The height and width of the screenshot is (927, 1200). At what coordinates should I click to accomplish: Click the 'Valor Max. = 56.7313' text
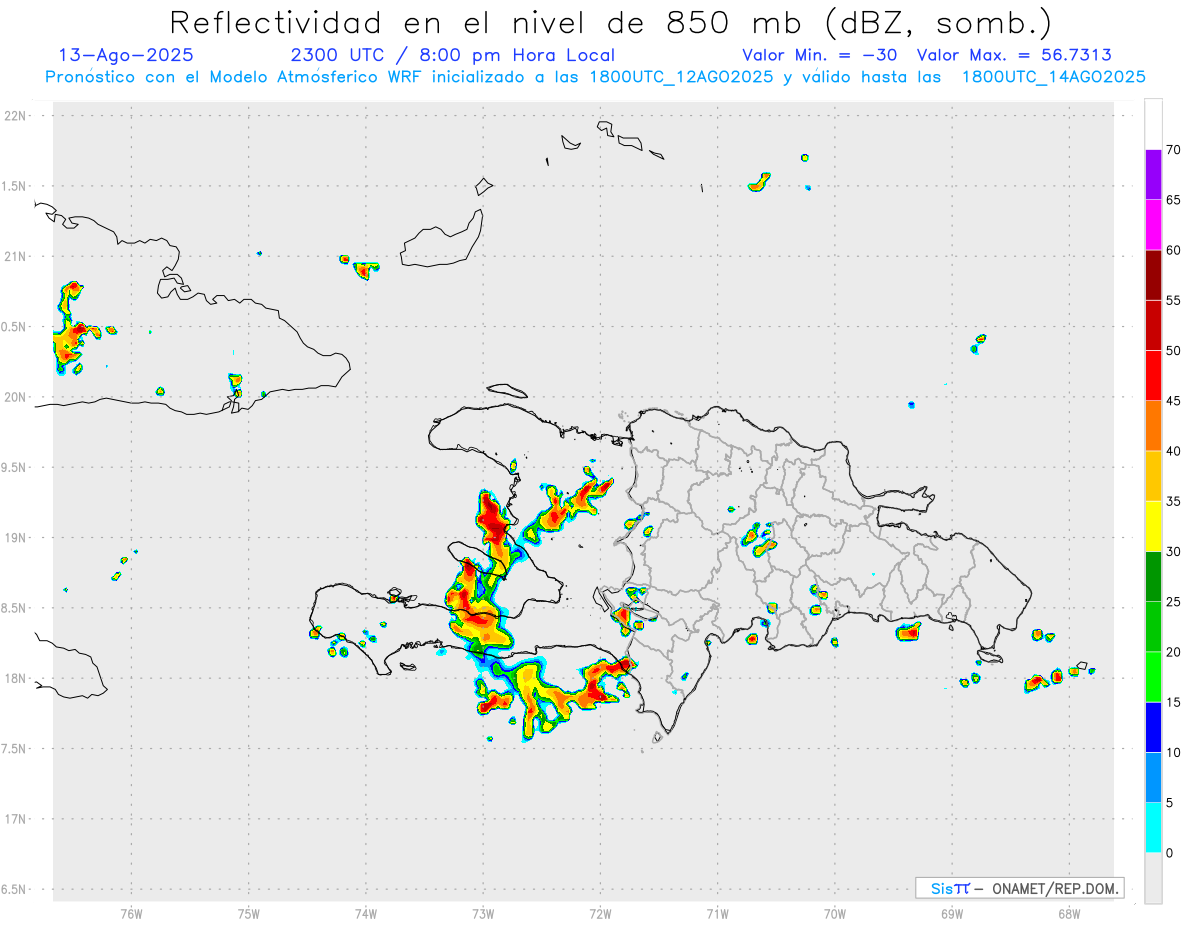pos(1014,55)
